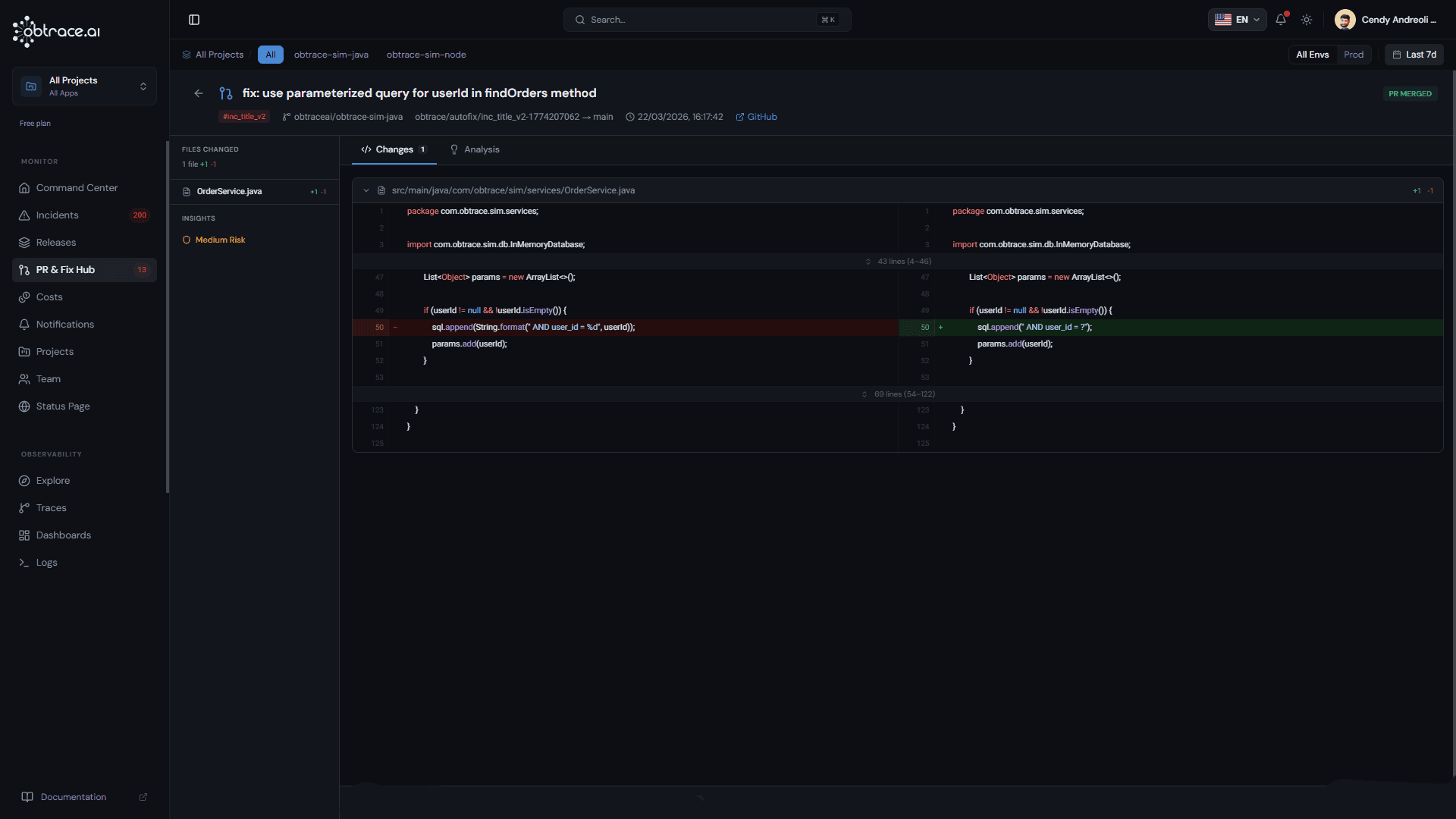
Task: Open the EN language dropdown
Action: coord(1237,20)
